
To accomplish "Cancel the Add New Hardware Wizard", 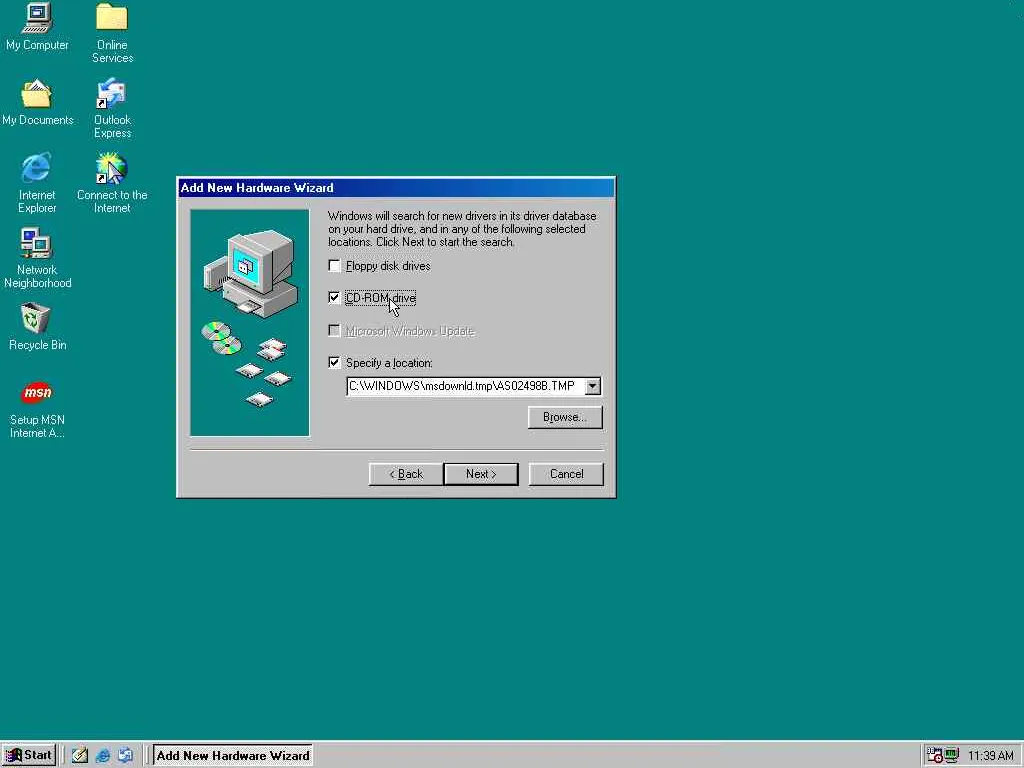I will tap(566, 474).
